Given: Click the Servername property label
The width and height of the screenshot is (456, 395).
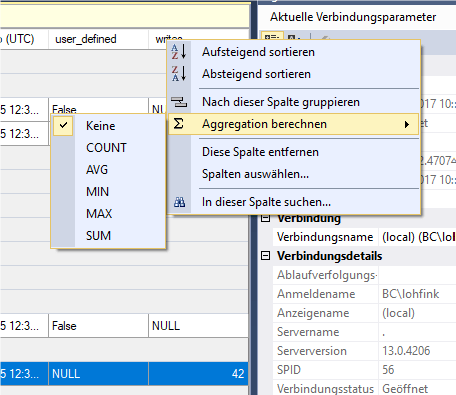Looking at the screenshot, I should 308,332.
